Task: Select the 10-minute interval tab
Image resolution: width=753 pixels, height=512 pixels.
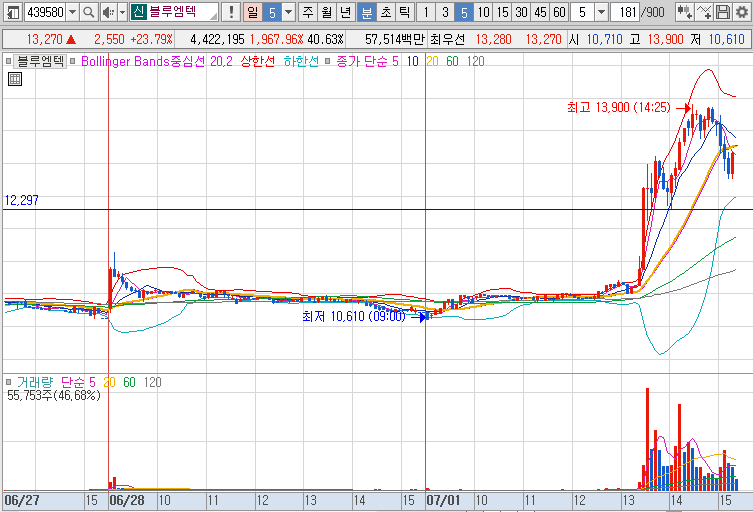Action: point(483,12)
